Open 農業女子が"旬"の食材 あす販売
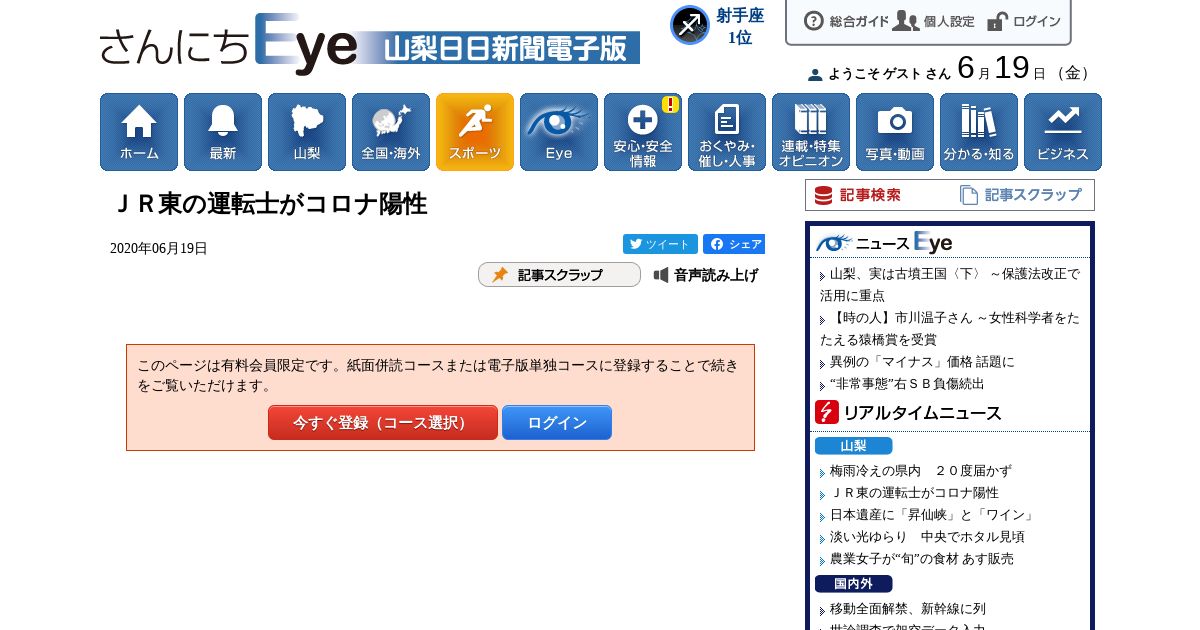This screenshot has height=630, width=1200. (922, 559)
